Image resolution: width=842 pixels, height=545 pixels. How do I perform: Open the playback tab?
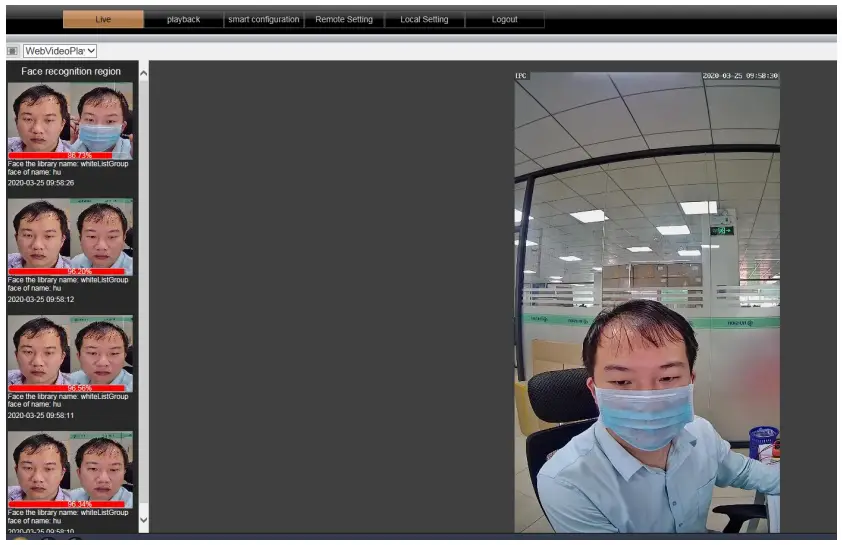(183, 19)
